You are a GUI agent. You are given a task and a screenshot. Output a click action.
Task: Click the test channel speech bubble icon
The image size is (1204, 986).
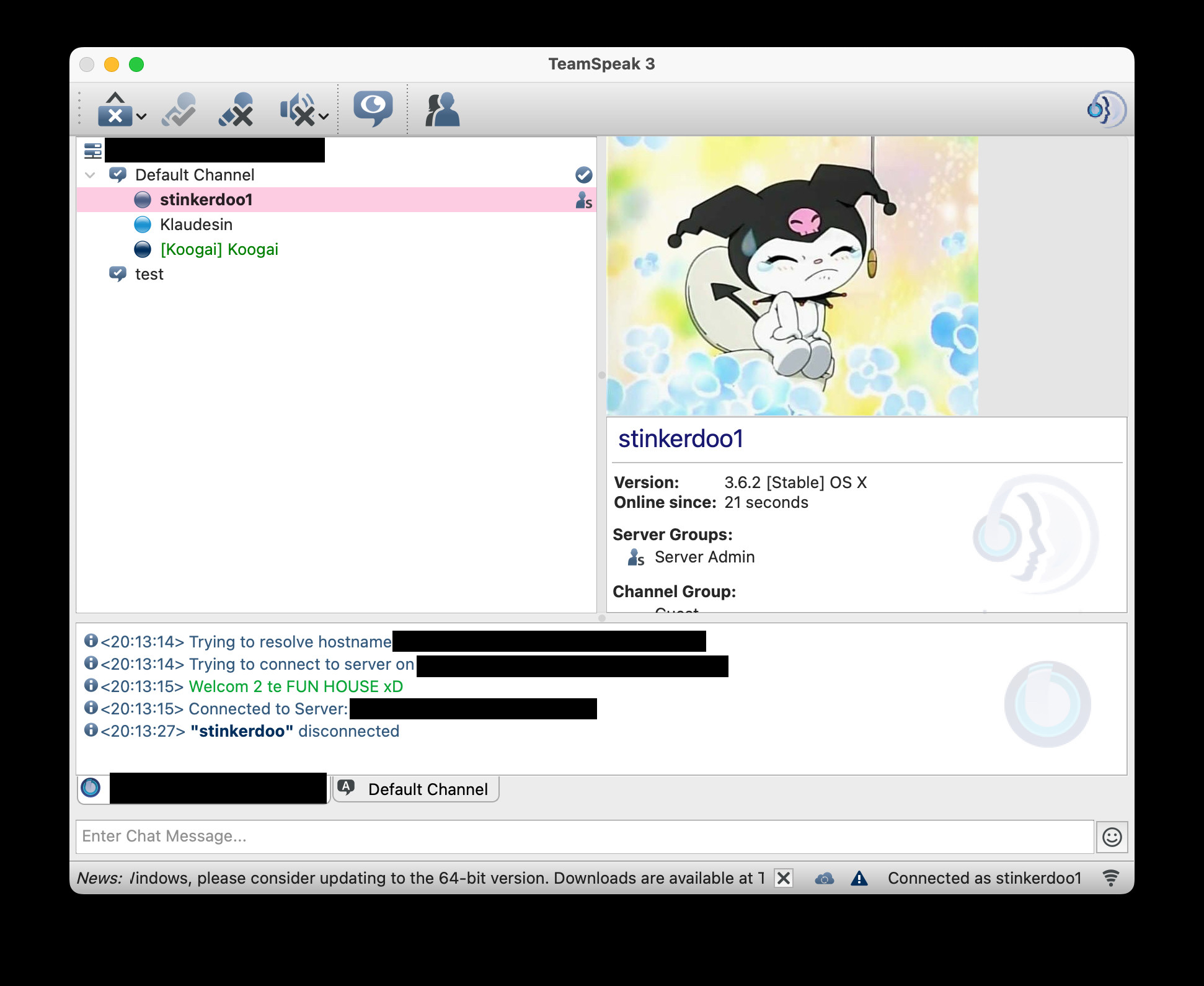click(118, 274)
